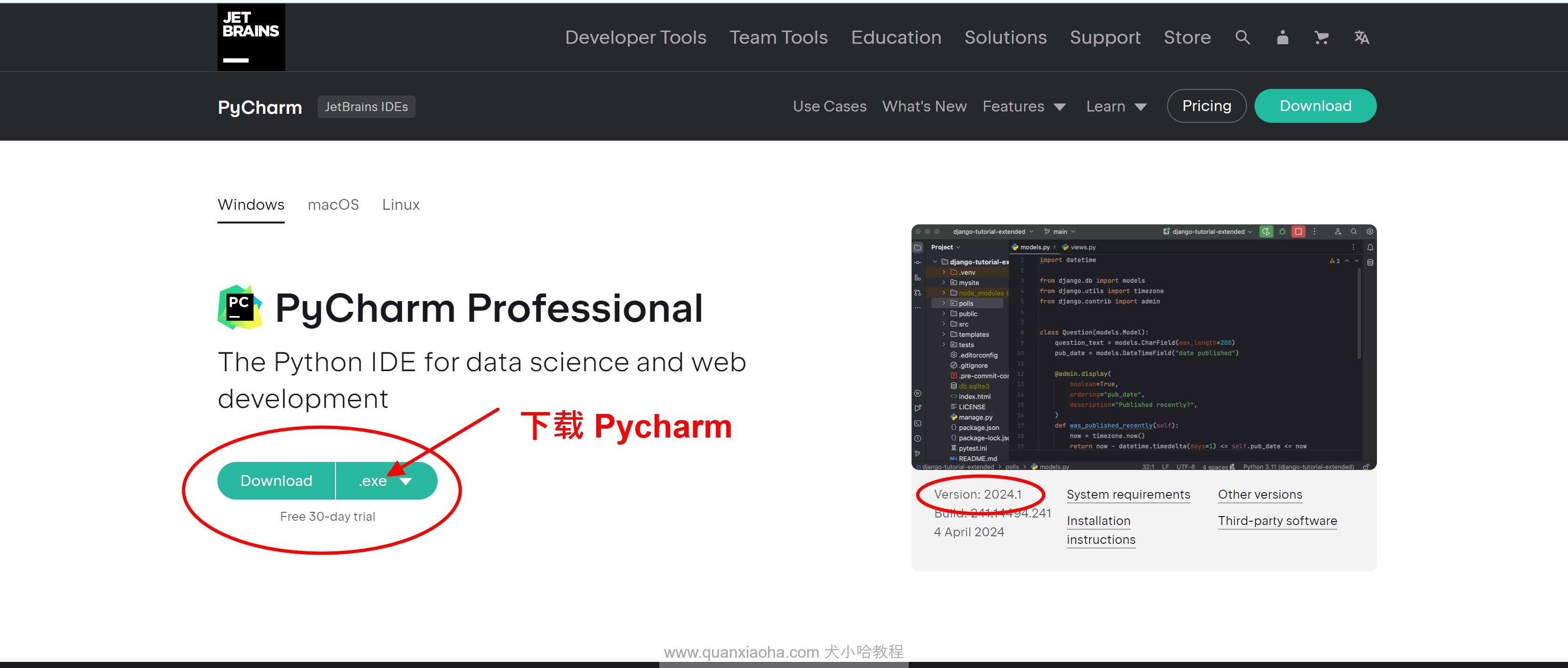The width and height of the screenshot is (1568, 668).
Task: Select the Windows tab
Action: click(x=251, y=205)
